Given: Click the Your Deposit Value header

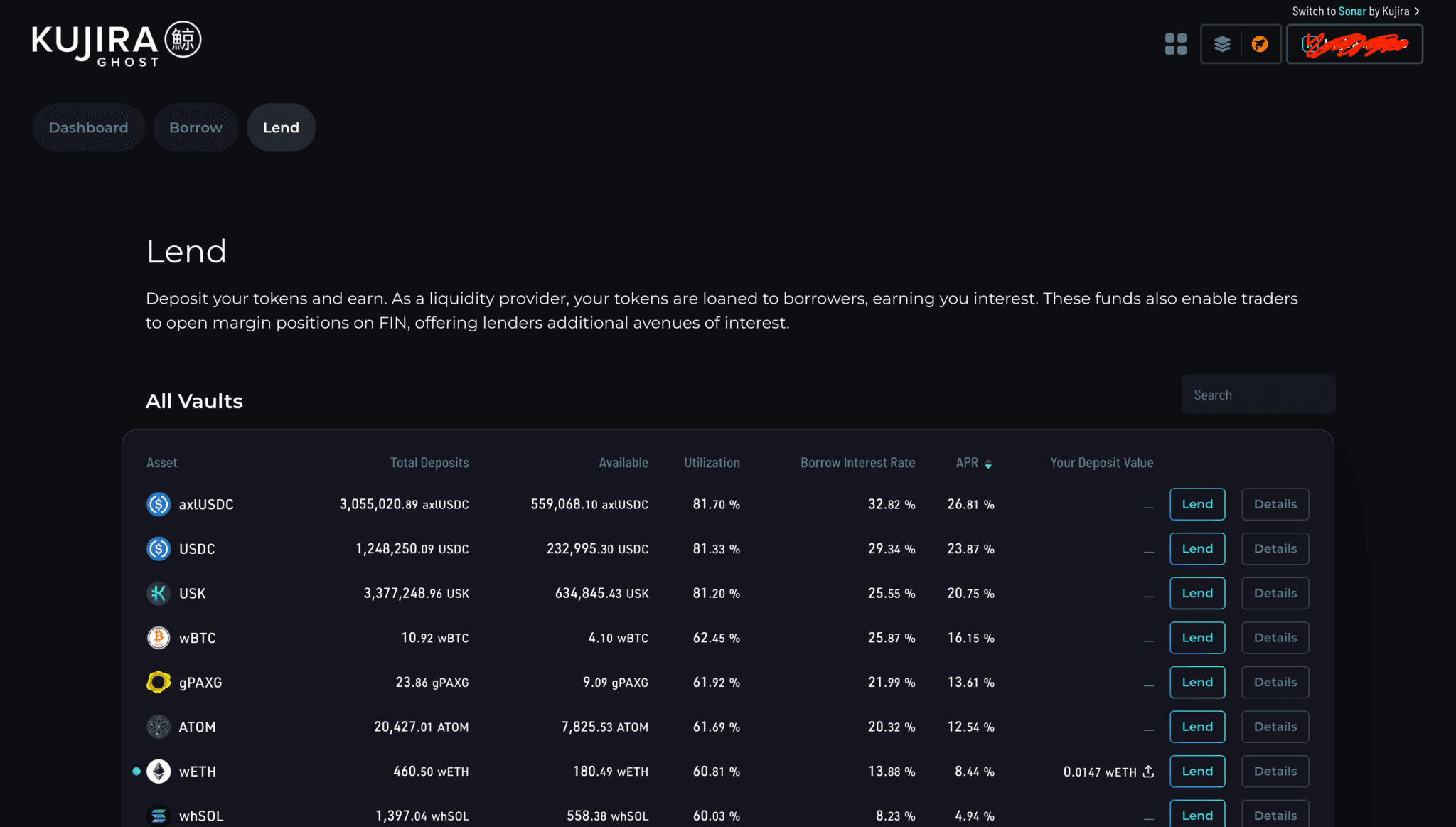Looking at the screenshot, I should pyautogui.click(x=1102, y=463).
